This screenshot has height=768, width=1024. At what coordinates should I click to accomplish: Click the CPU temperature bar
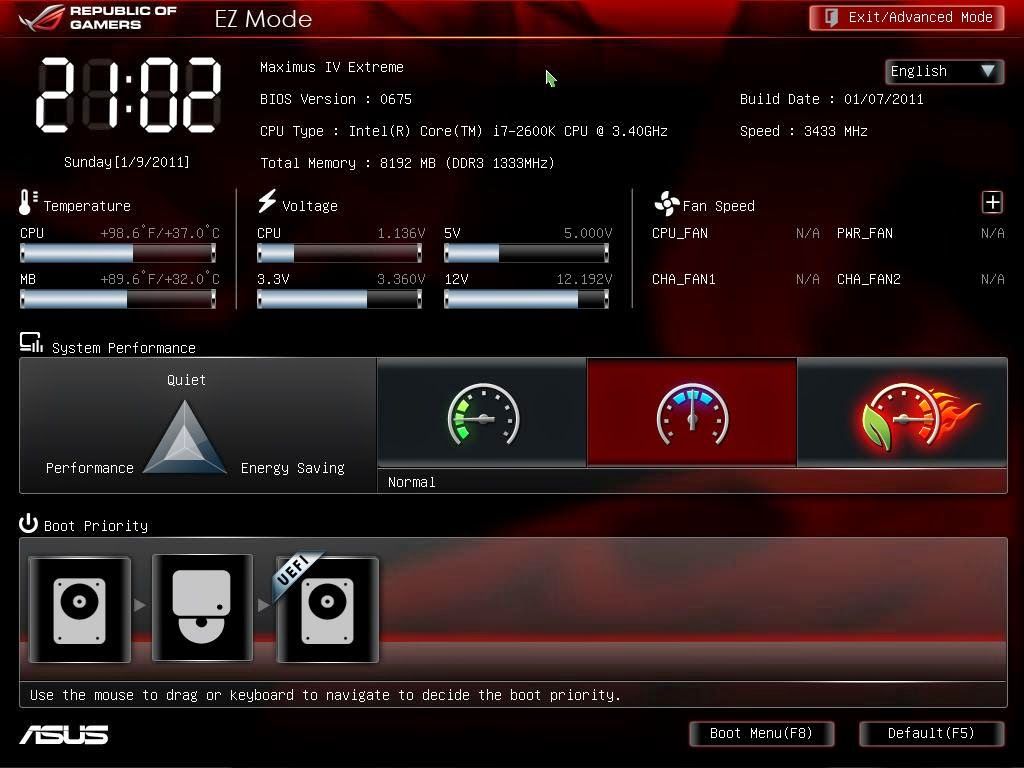(x=117, y=253)
